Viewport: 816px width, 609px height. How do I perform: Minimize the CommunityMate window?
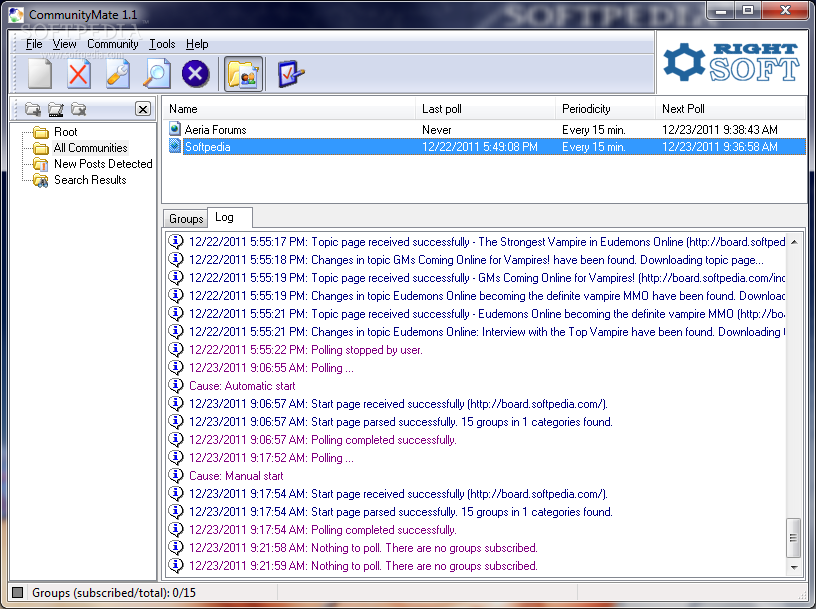coord(721,10)
